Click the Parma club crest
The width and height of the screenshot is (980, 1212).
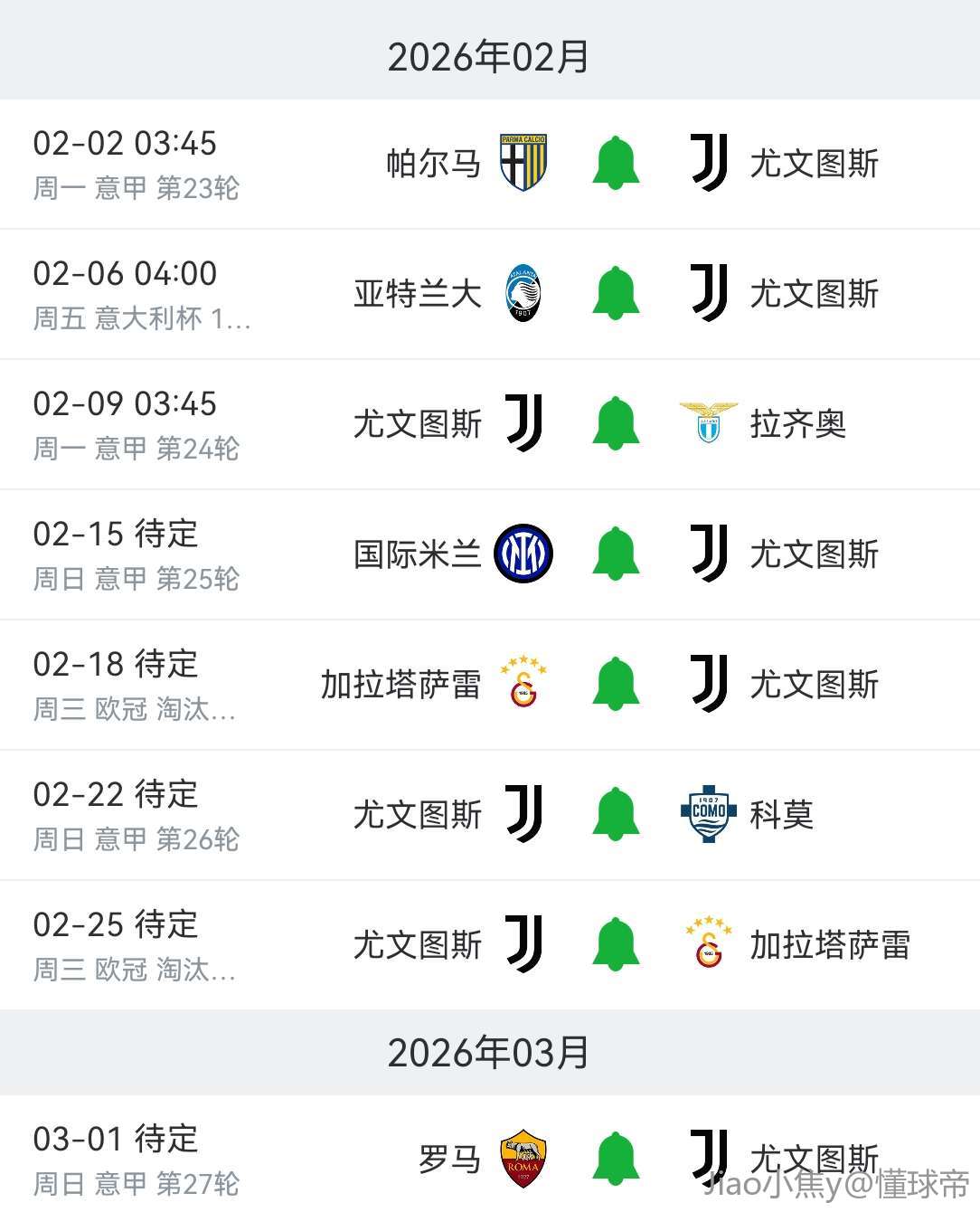(x=523, y=163)
